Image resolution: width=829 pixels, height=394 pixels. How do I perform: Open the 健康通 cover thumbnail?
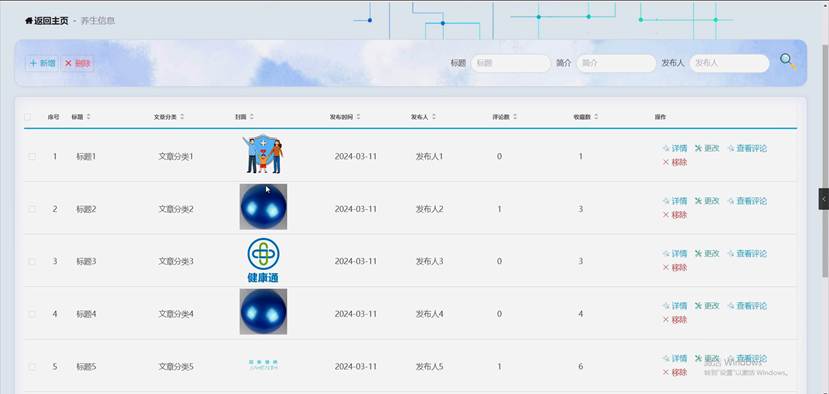pos(263,260)
